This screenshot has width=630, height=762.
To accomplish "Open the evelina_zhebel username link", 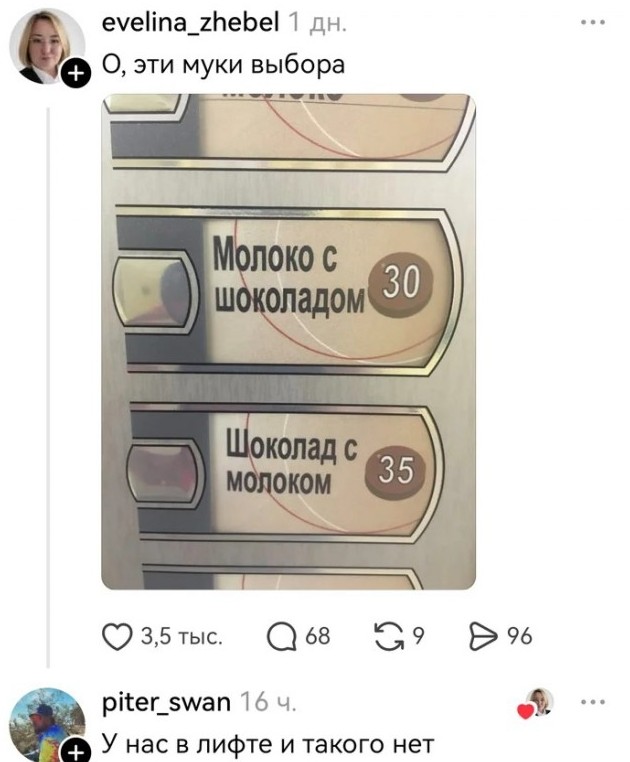I will (190, 22).
